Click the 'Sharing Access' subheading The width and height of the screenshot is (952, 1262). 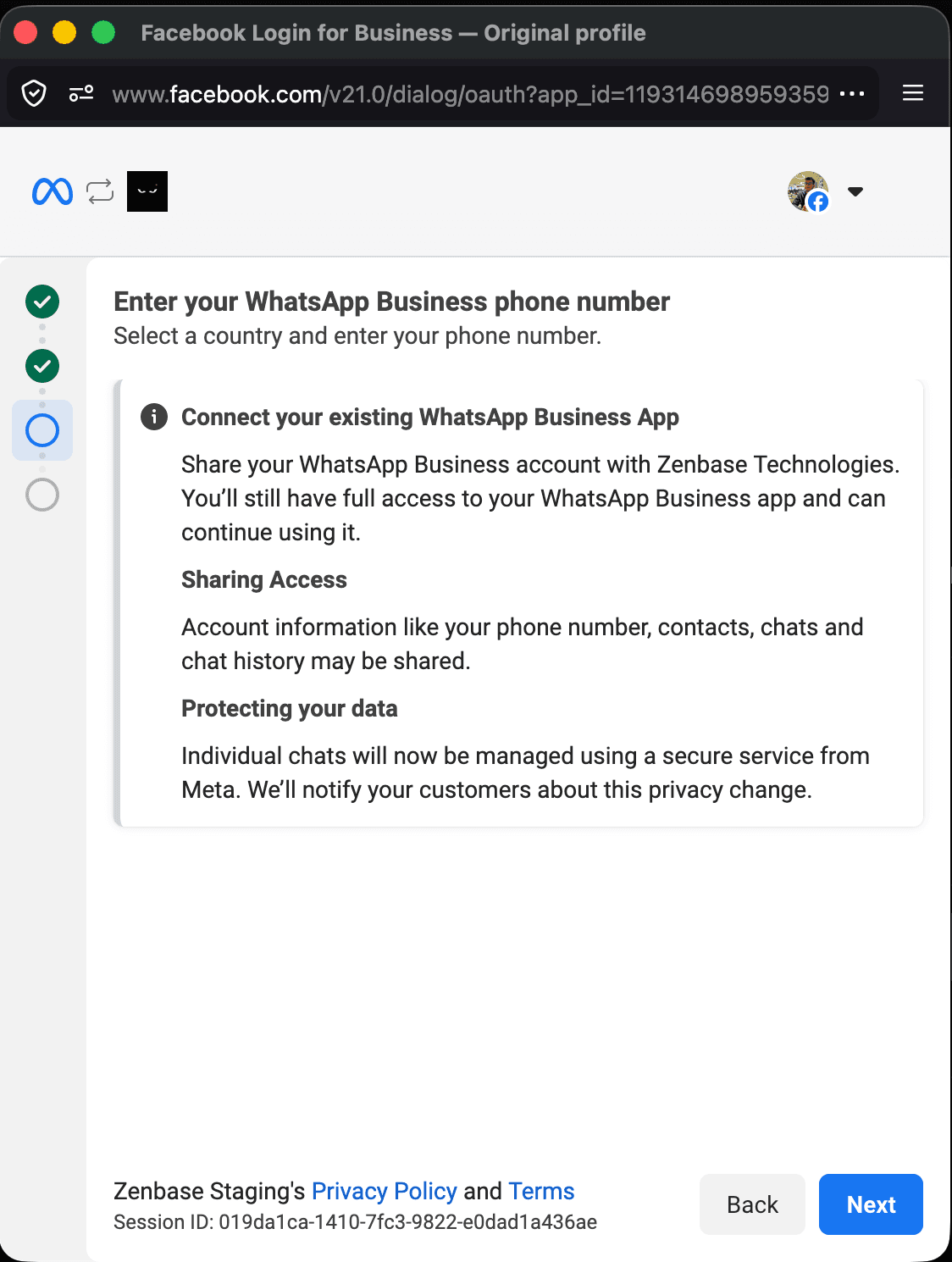coord(264,579)
